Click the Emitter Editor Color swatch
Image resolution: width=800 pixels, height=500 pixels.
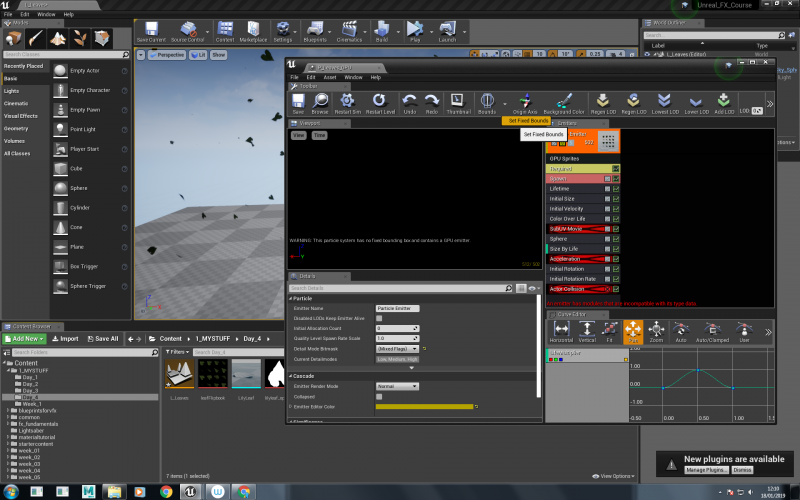[424, 407]
